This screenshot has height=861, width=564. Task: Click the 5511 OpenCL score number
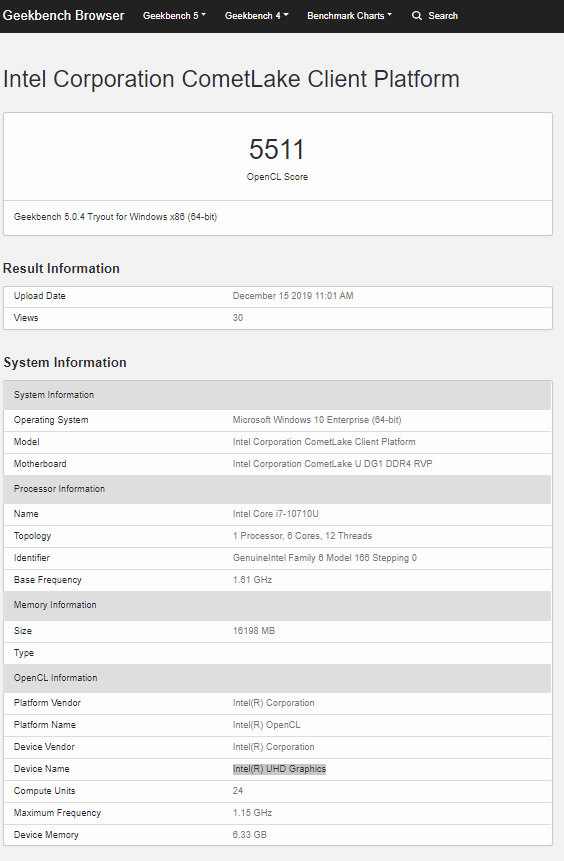[x=277, y=149]
